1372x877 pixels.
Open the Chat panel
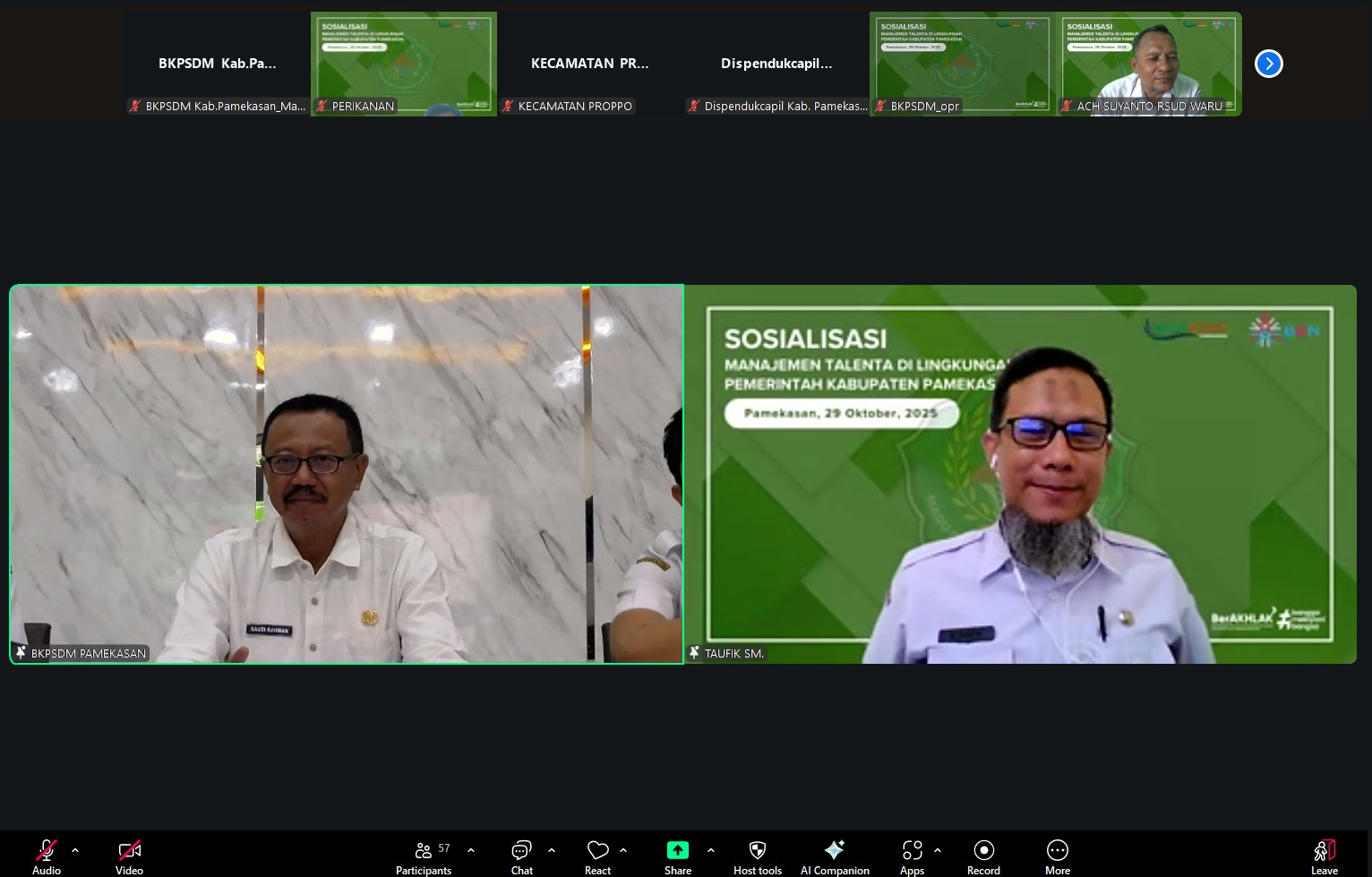(521, 856)
